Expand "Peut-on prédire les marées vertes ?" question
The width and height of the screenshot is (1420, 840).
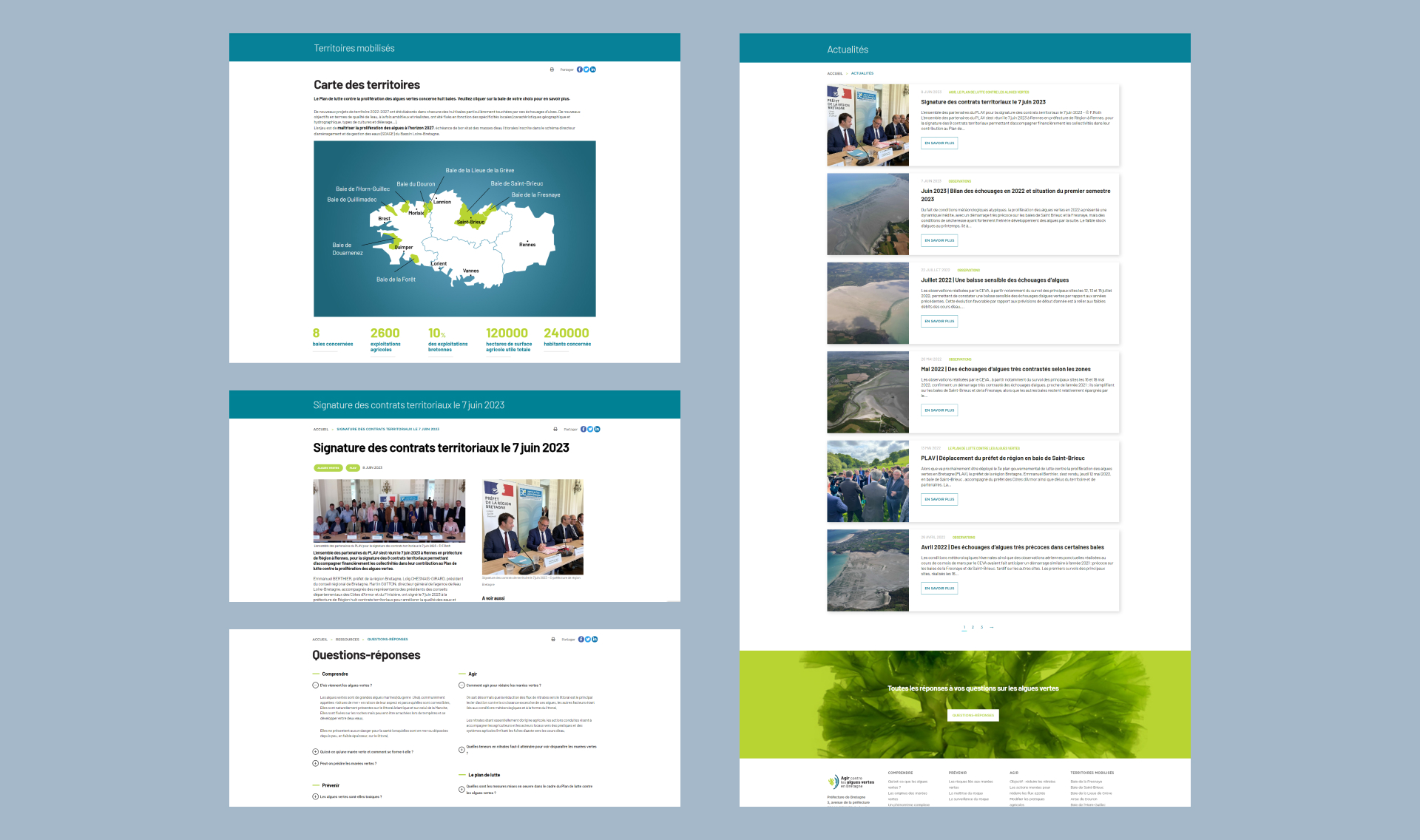pyautogui.click(x=316, y=764)
